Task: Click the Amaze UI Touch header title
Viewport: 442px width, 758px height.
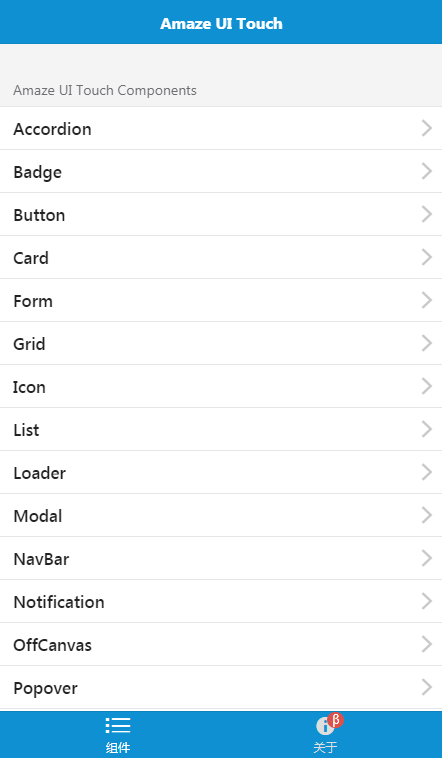Action: point(221,23)
